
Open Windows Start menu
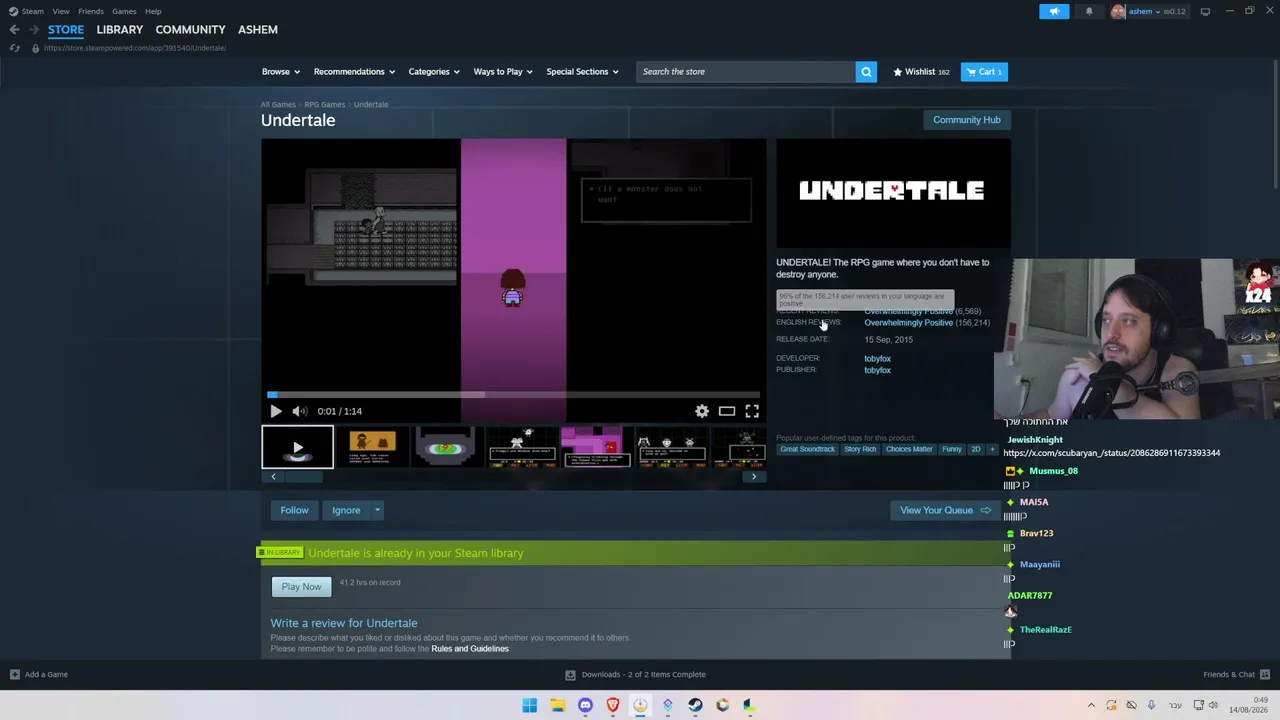click(x=530, y=705)
